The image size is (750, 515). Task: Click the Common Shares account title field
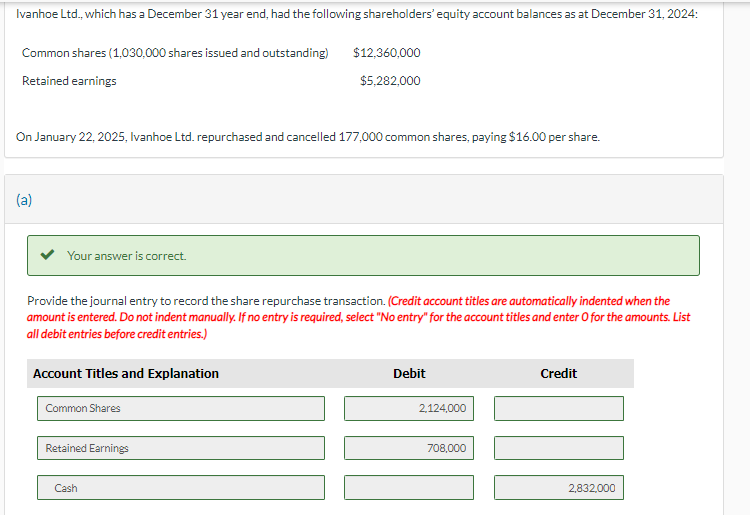pos(181,408)
